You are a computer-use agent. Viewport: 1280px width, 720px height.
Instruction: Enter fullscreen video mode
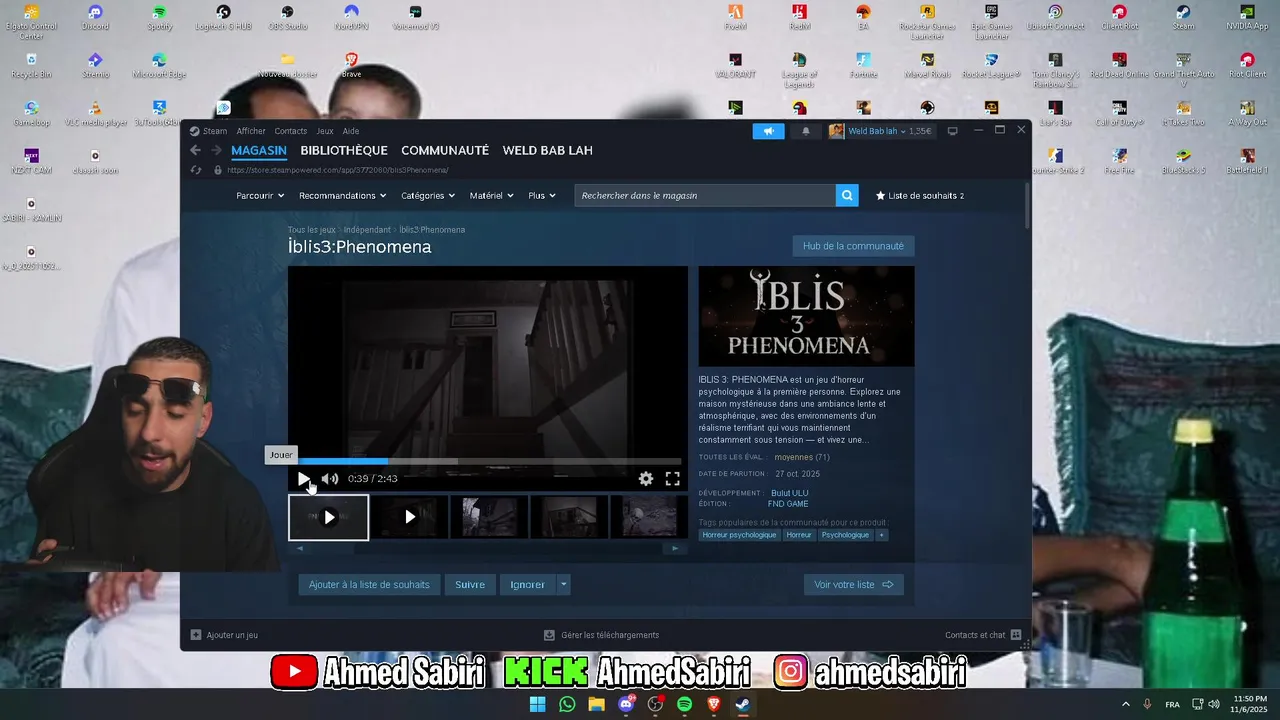pos(673,479)
